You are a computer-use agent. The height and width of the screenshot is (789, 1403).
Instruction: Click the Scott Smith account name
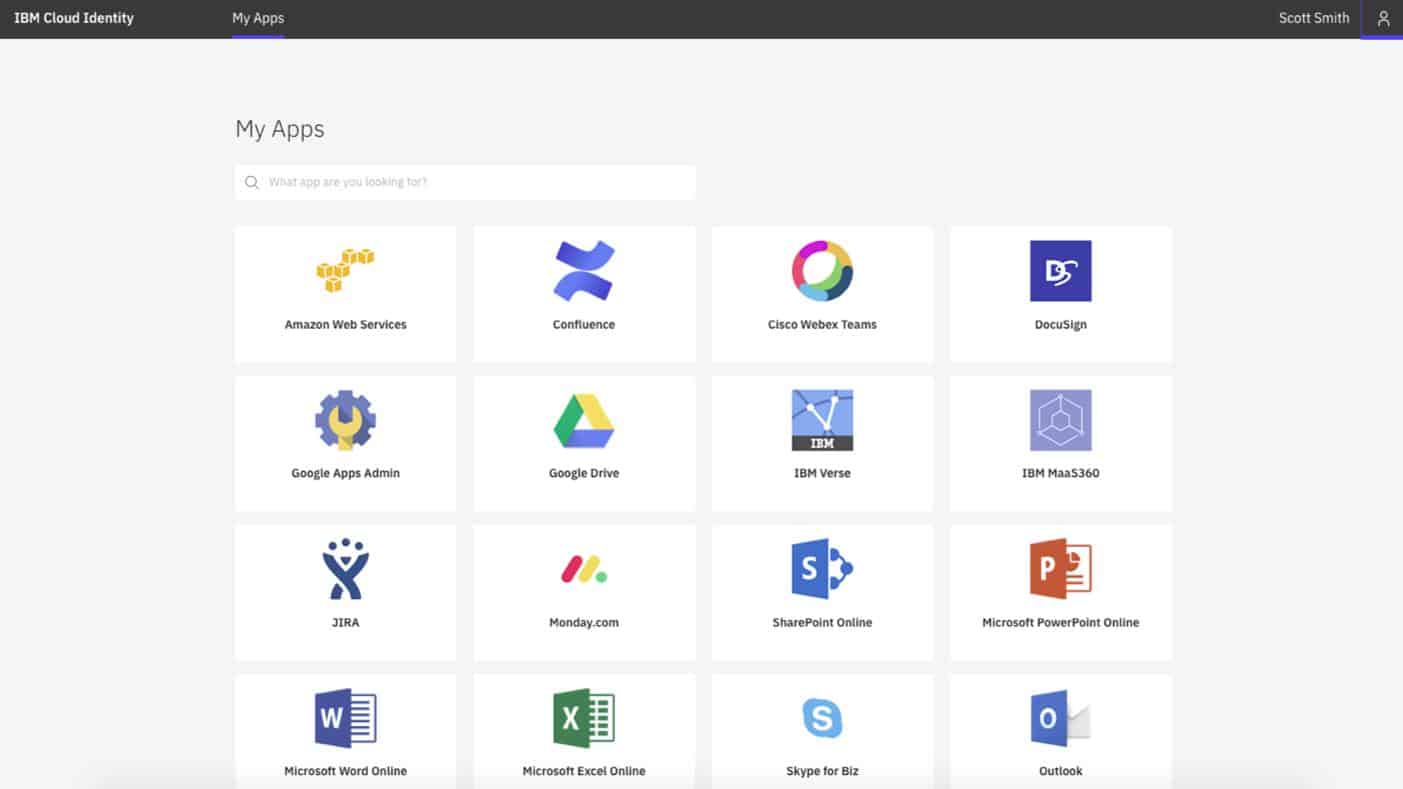(x=1314, y=18)
